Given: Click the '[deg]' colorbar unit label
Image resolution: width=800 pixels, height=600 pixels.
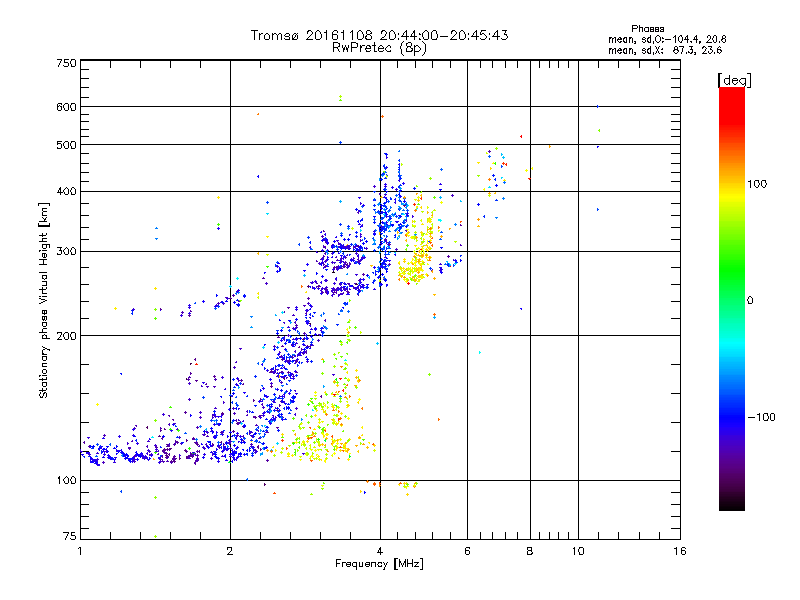Looking at the screenshot, I should 734,80.
